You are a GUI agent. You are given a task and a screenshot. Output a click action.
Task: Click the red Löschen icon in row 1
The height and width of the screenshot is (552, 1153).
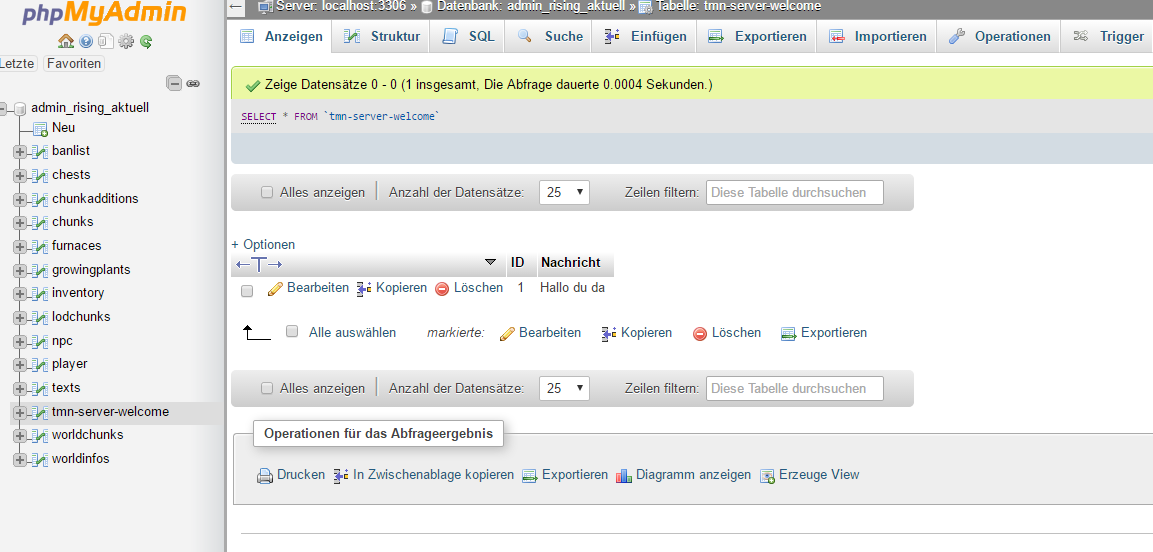(x=442, y=288)
